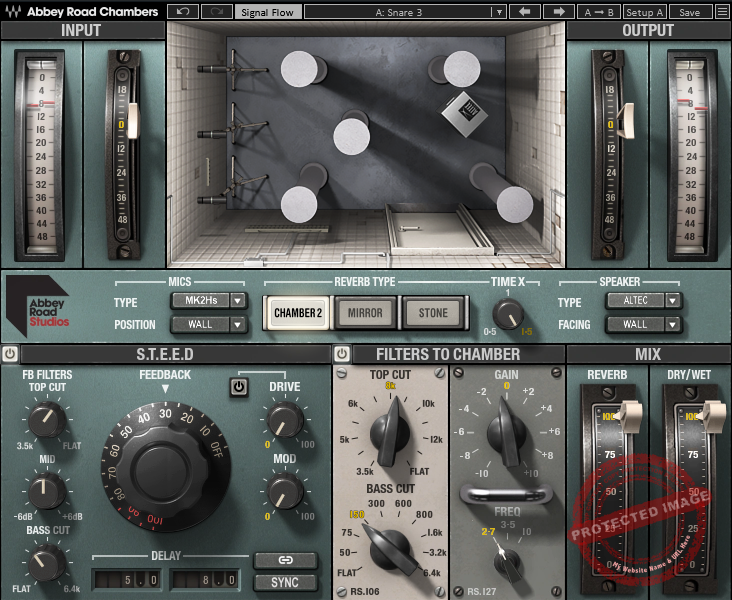This screenshot has height=600, width=732.
Task: Click the RS.127 Gain knob
Action: (x=507, y=433)
